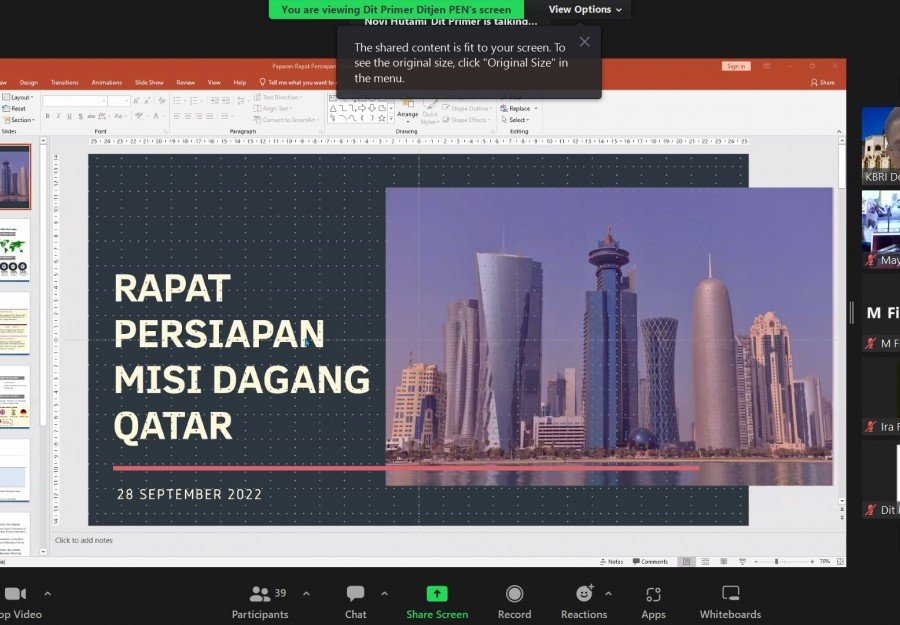Open the Section dropdown
The height and width of the screenshot is (625, 900).
[19, 120]
